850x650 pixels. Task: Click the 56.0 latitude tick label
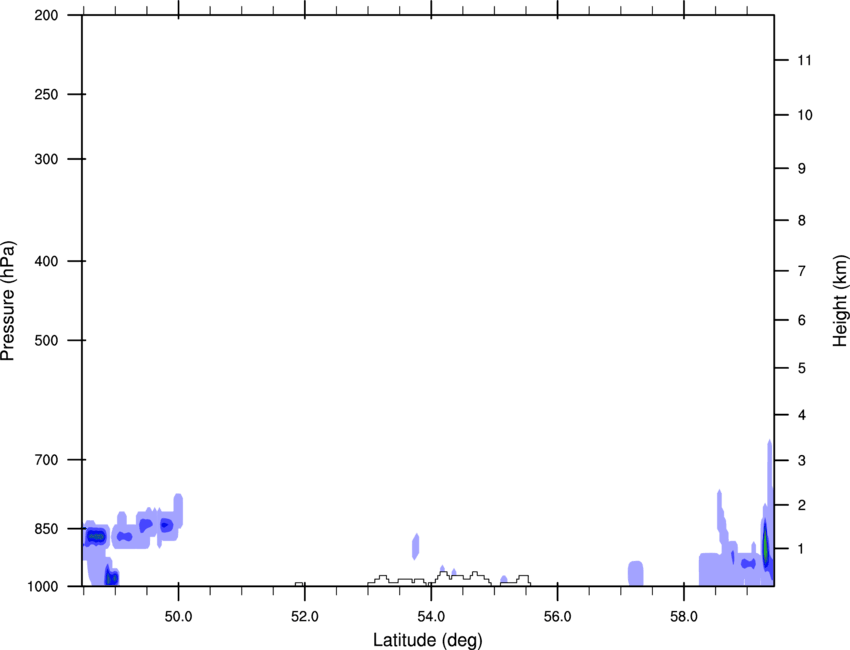click(557, 617)
